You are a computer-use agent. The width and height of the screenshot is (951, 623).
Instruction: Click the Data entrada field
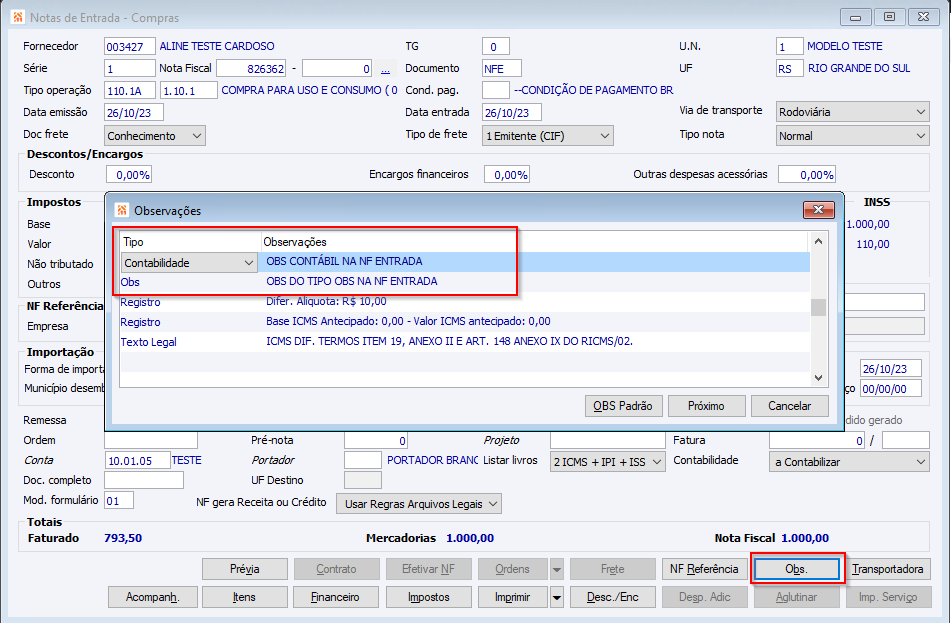[x=512, y=112]
